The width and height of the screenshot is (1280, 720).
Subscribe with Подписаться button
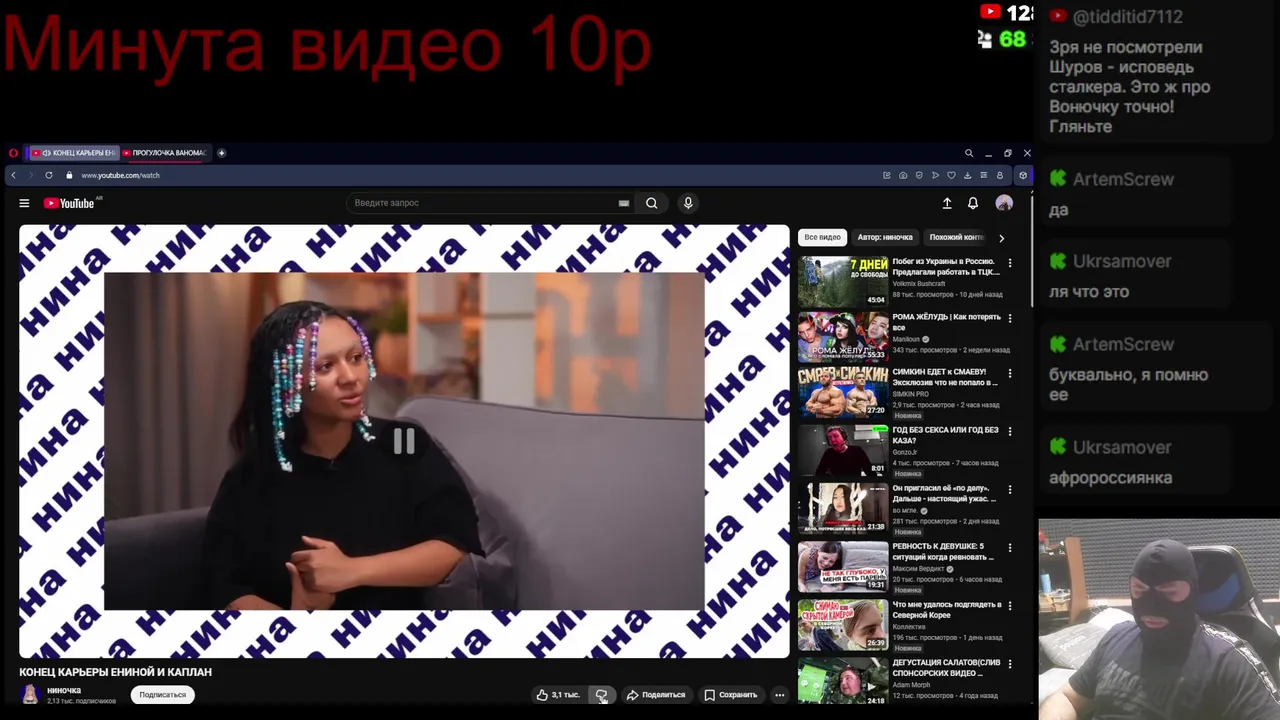(162, 695)
